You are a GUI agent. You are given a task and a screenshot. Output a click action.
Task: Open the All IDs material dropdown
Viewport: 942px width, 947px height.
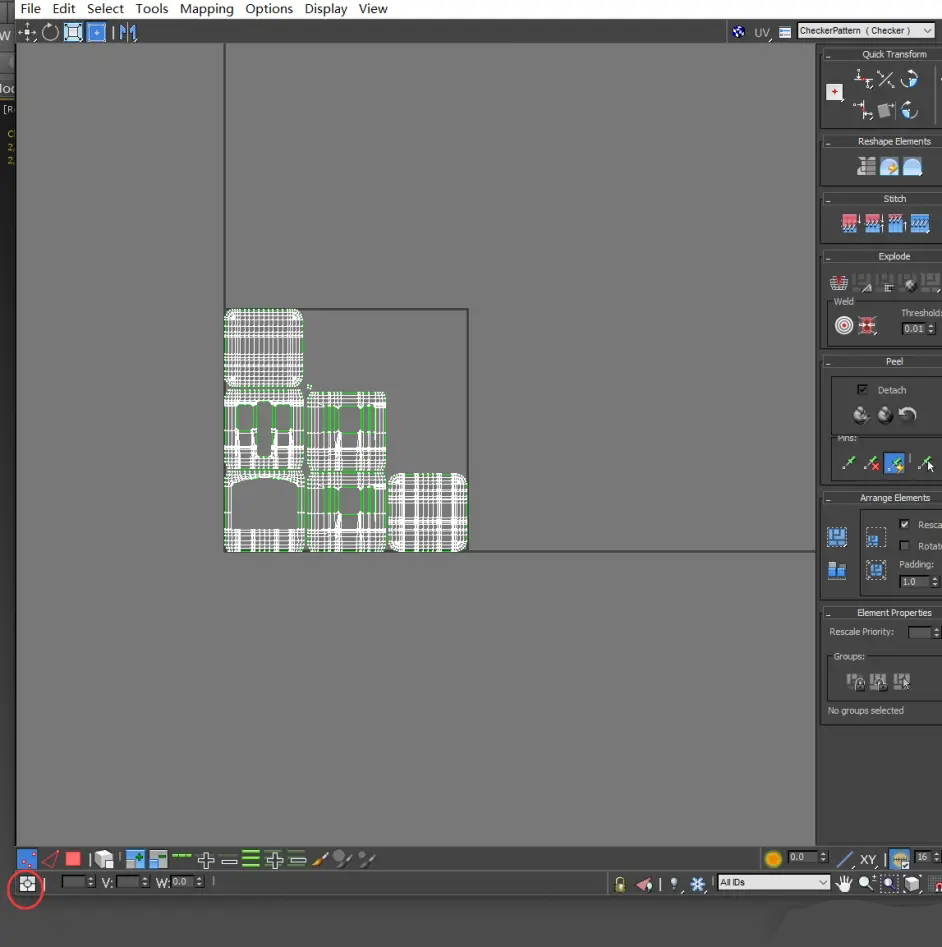pyautogui.click(x=774, y=883)
